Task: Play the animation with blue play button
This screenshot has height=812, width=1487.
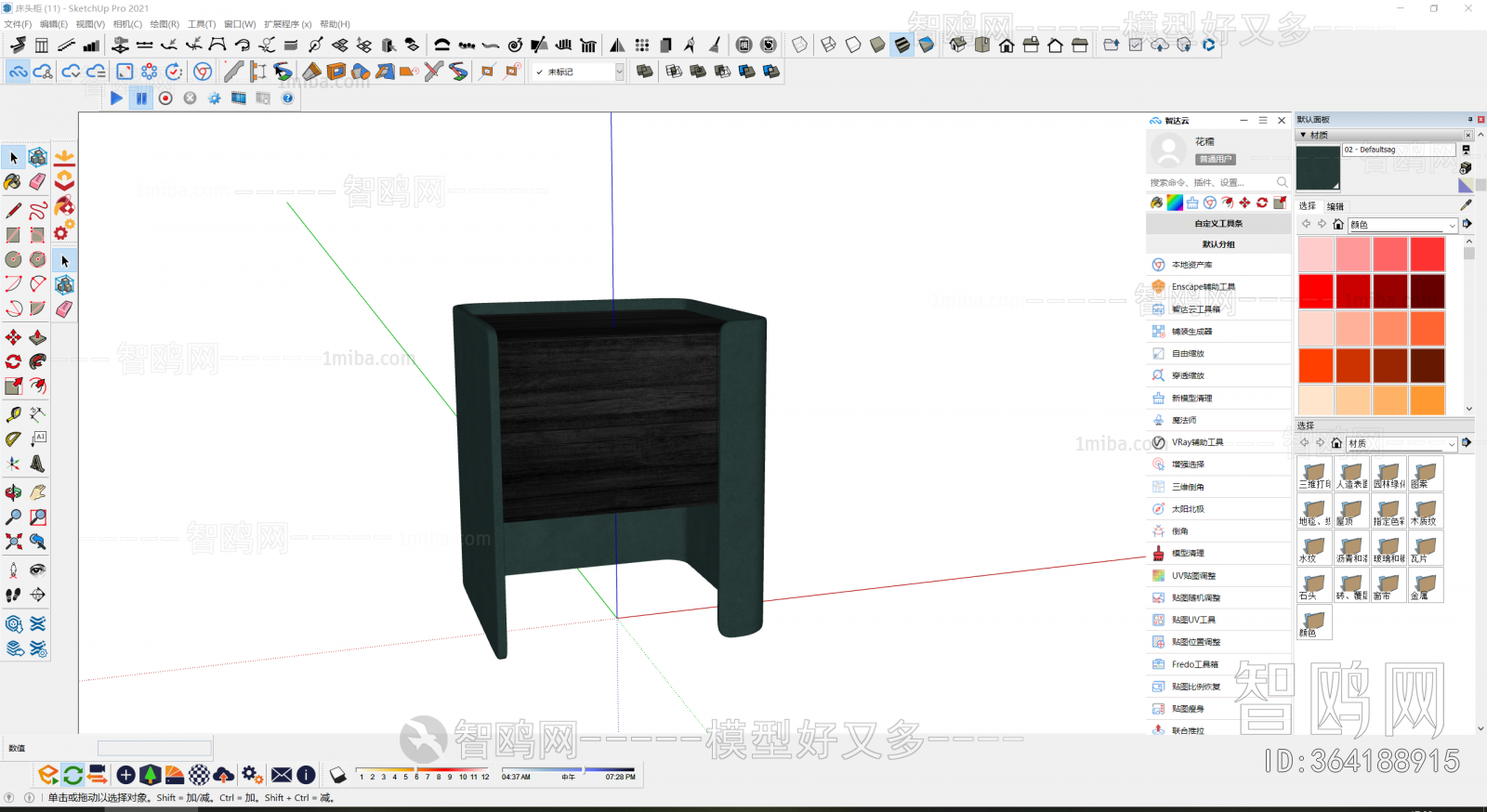Action: pos(116,98)
